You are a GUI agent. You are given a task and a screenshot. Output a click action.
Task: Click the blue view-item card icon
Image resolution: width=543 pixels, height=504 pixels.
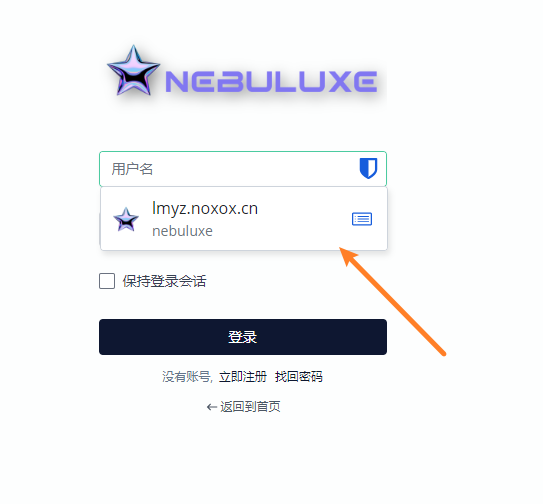tap(362, 219)
